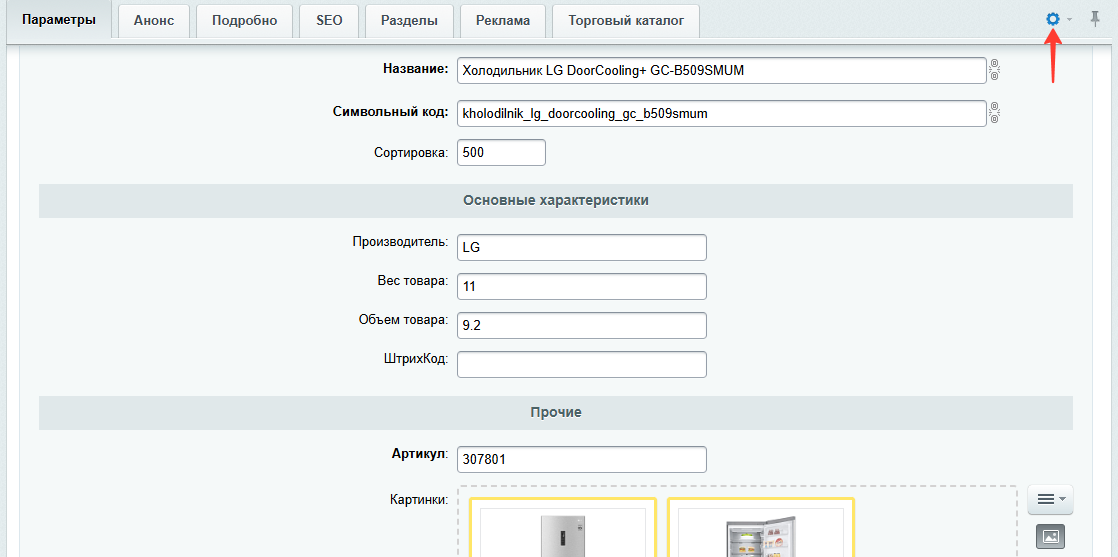1118x557 pixels.
Task: Edit the Объем товара field value 9.2
Action: click(x=582, y=325)
